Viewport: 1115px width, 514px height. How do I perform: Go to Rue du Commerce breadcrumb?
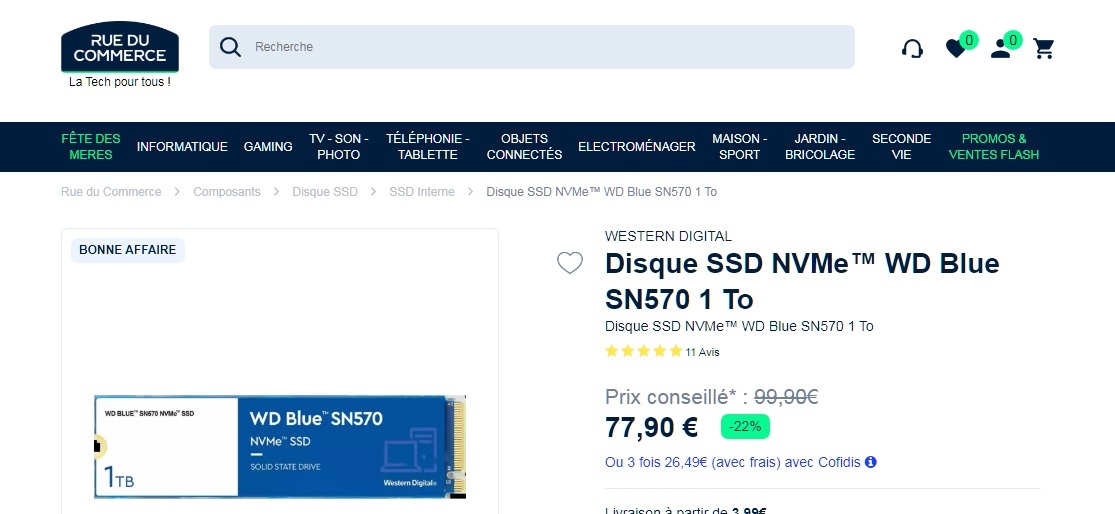click(x=111, y=192)
